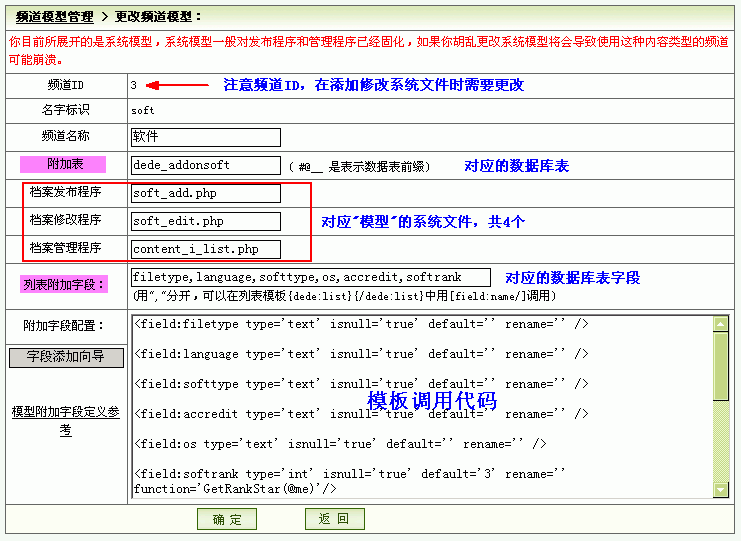Focus the 附加表 field with dede_addonsoft

pyautogui.click(x=206, y=165)
